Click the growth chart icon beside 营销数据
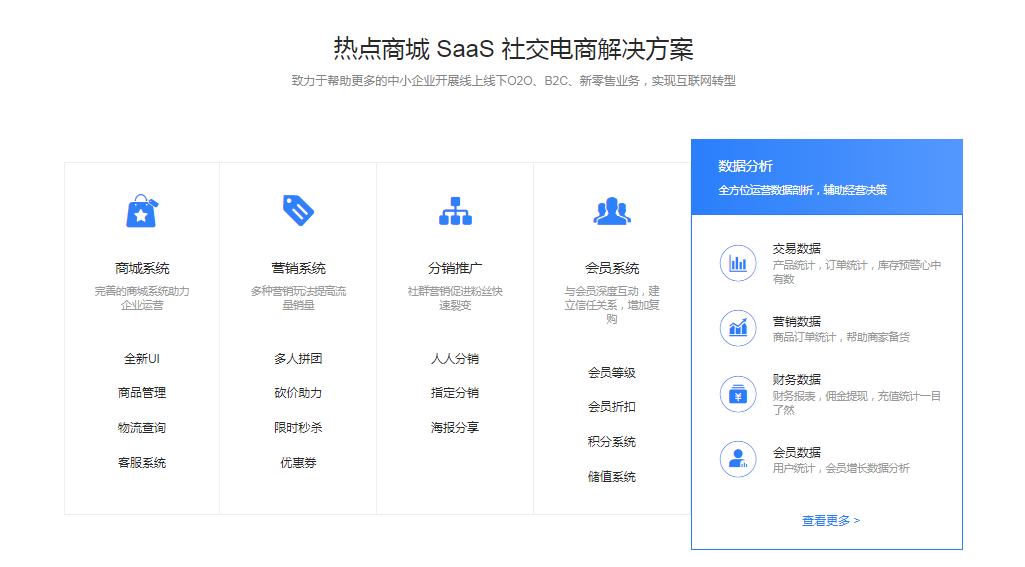The width and height of the screenshot is (1025, 567). pyautogui.click(x=738, y=328)
